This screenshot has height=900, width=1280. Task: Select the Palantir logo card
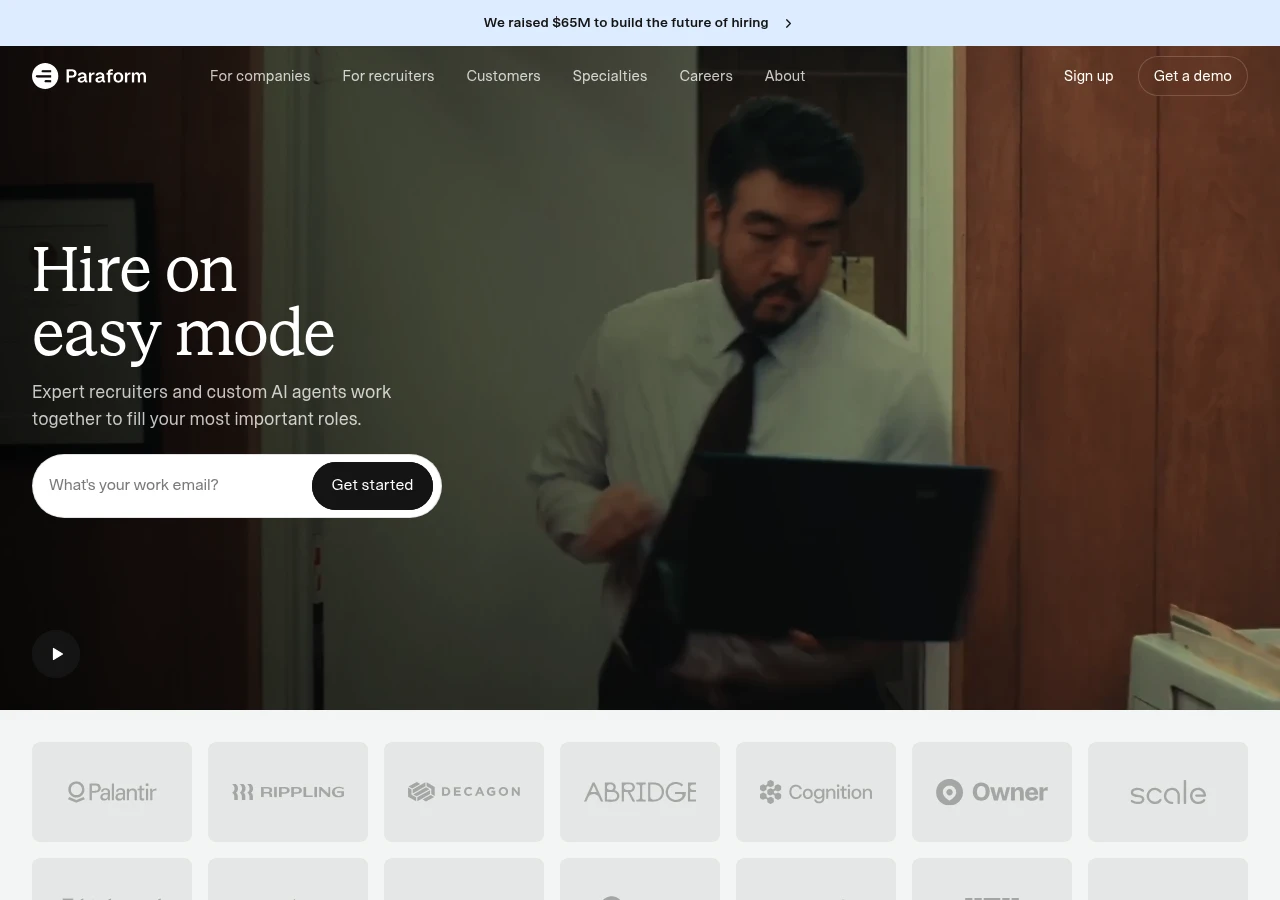112,792
